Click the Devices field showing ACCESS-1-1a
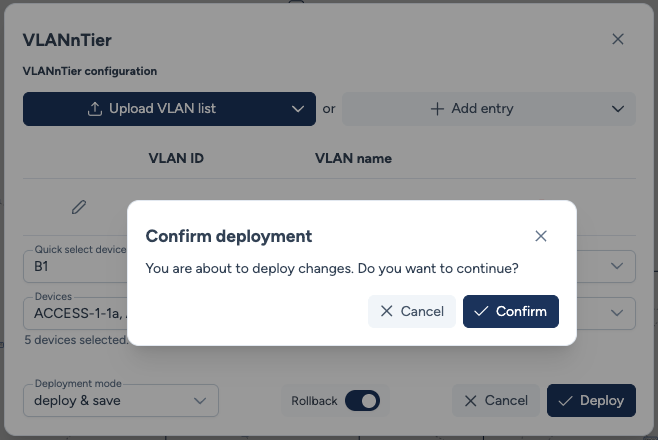 click(75, 313)
